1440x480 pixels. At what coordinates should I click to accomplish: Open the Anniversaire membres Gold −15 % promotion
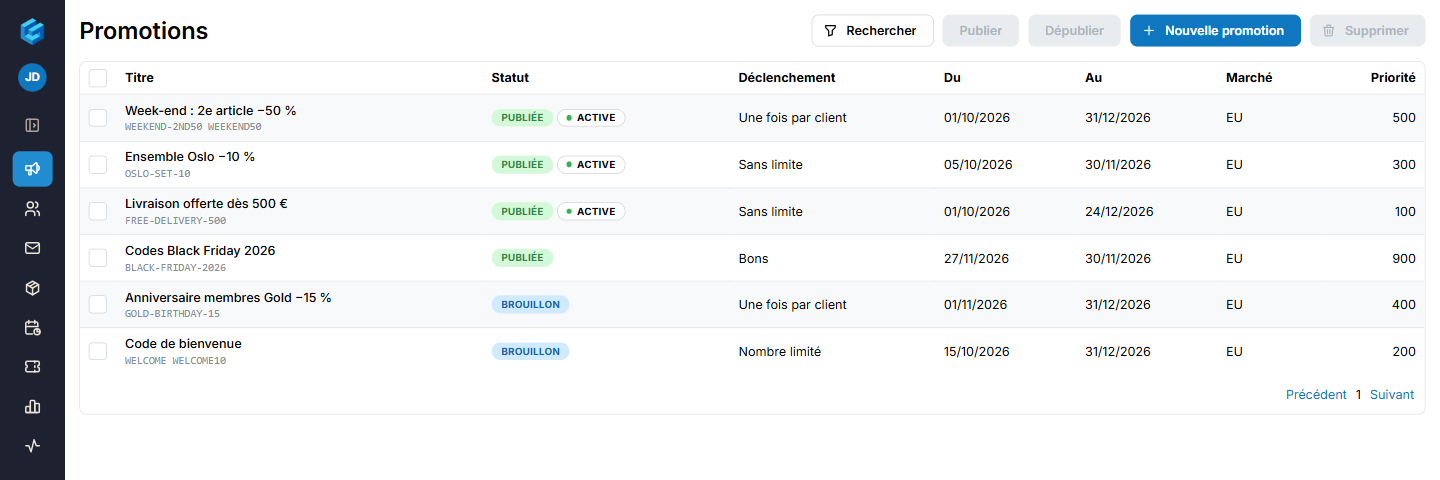pos(228,297)
